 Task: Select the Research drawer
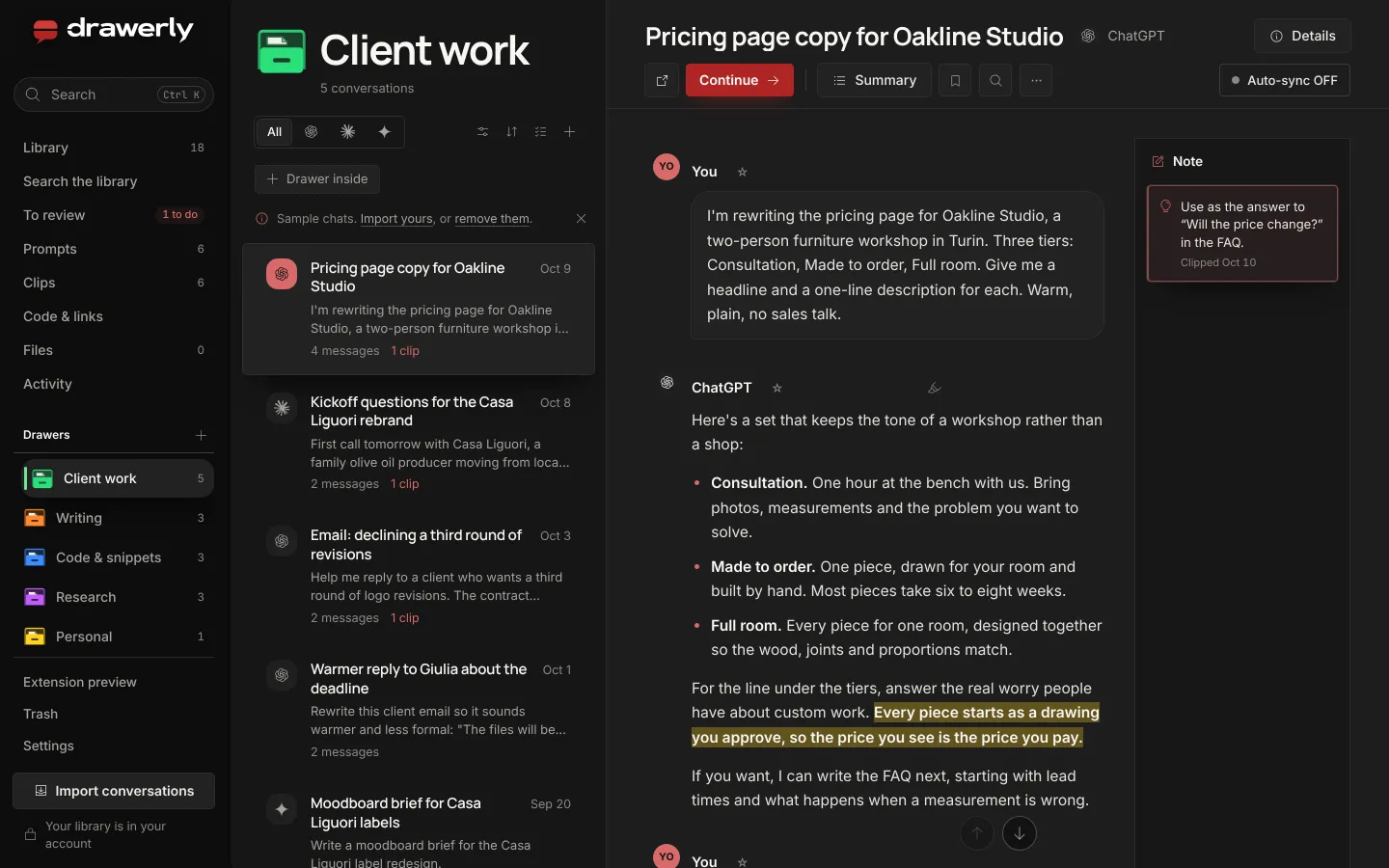[x=114, y=597]
